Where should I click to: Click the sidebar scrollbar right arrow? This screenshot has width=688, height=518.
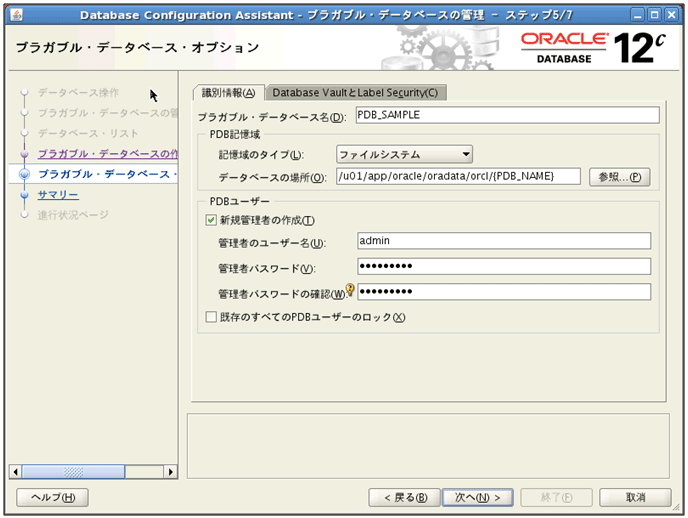[x=171, y=472]
